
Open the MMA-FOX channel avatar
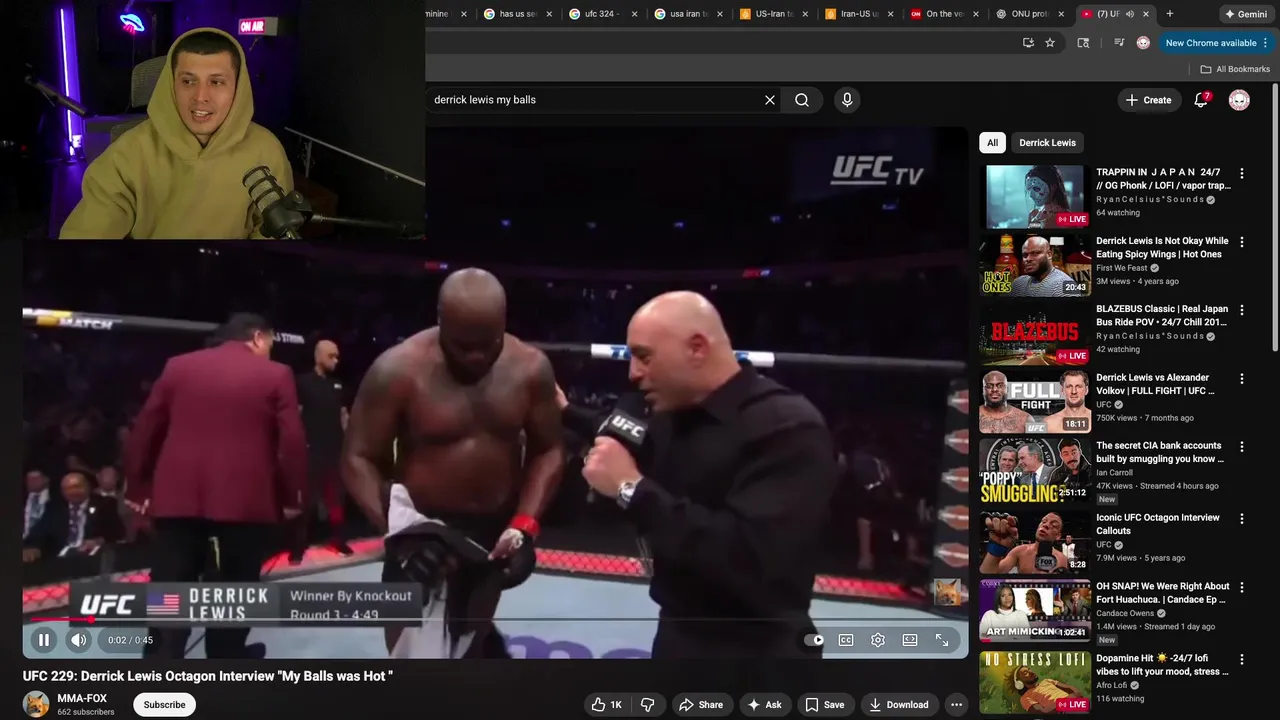point(36,704)
